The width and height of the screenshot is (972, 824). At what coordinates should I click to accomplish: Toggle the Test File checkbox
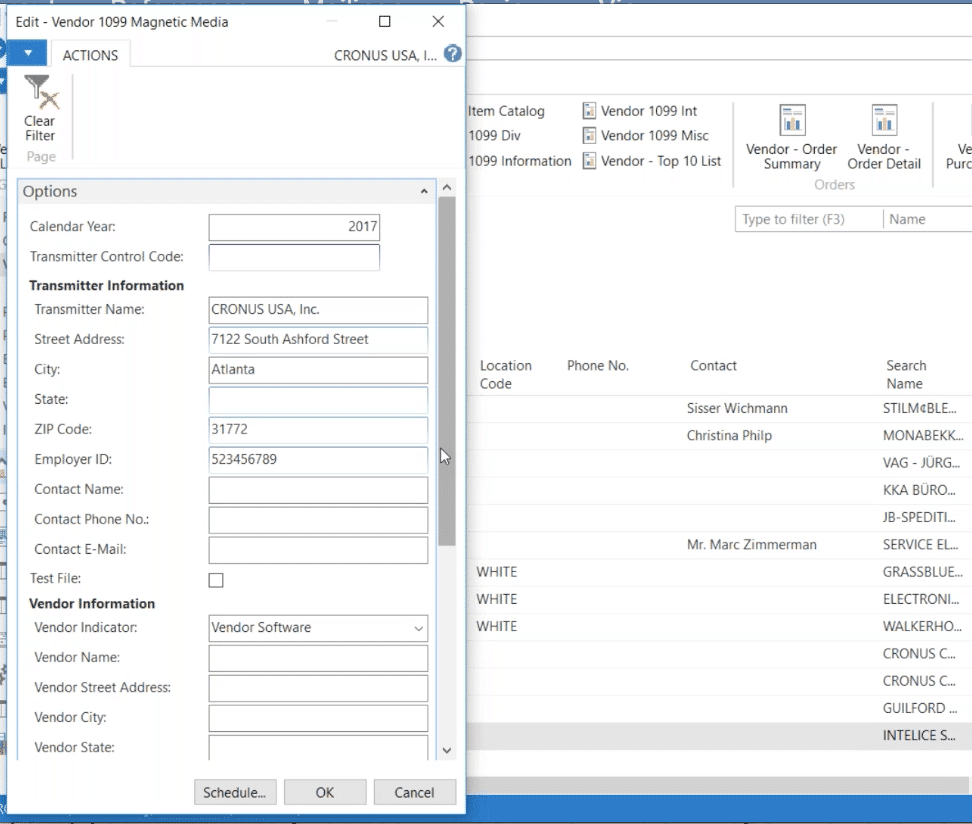tap(216, 580)
